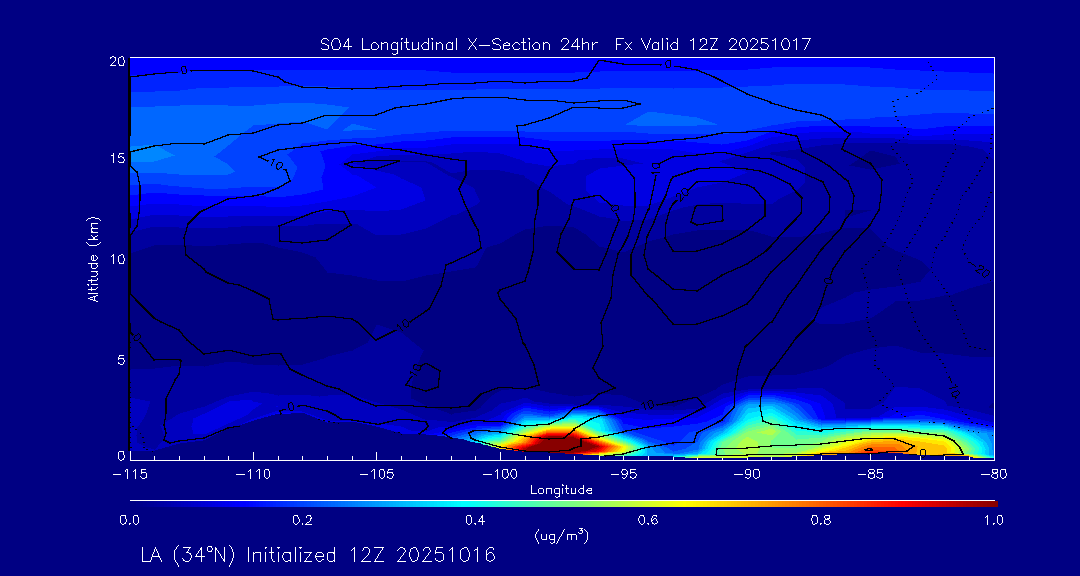
Task: Click the 0.6 label on the color scale
Action: (x=648, y=520)
